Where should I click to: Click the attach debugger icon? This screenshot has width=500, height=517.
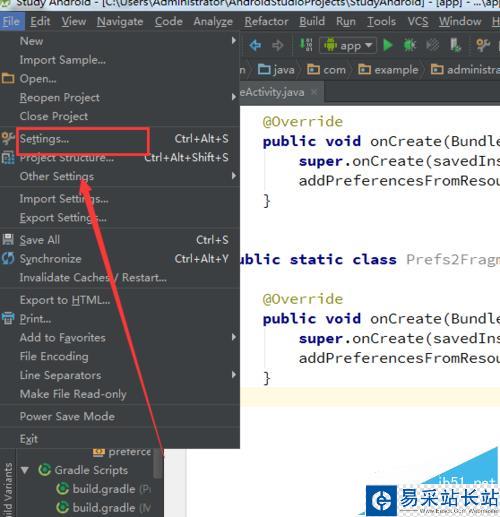click(455, 45)
